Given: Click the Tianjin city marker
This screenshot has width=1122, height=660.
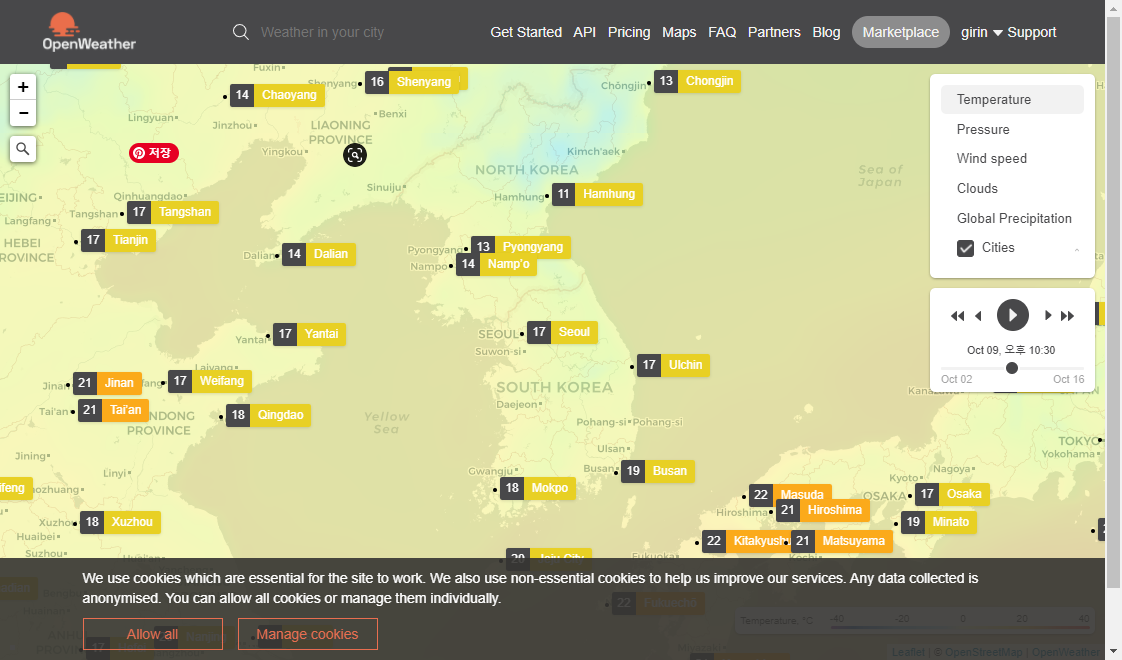Looking at the screenshot, I should (118, 240).
